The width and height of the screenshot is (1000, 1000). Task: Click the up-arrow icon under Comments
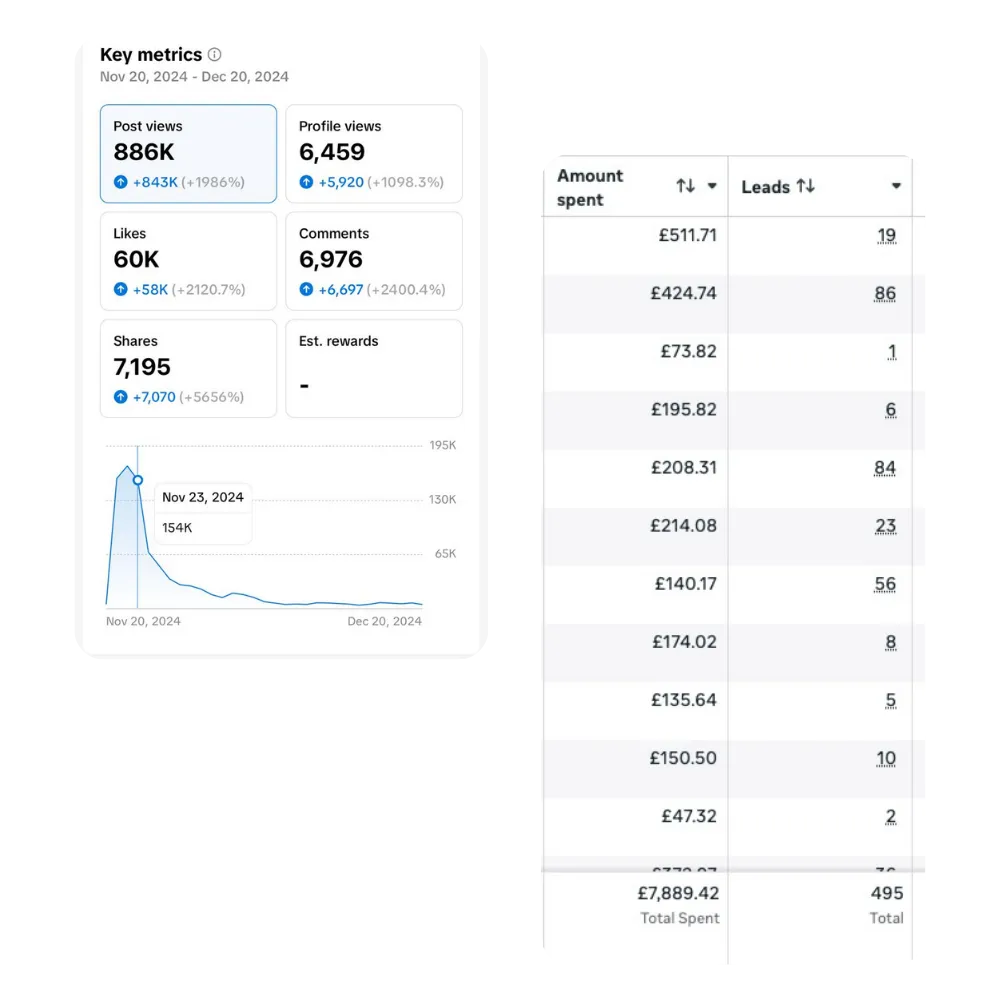[x=307, y=289]
